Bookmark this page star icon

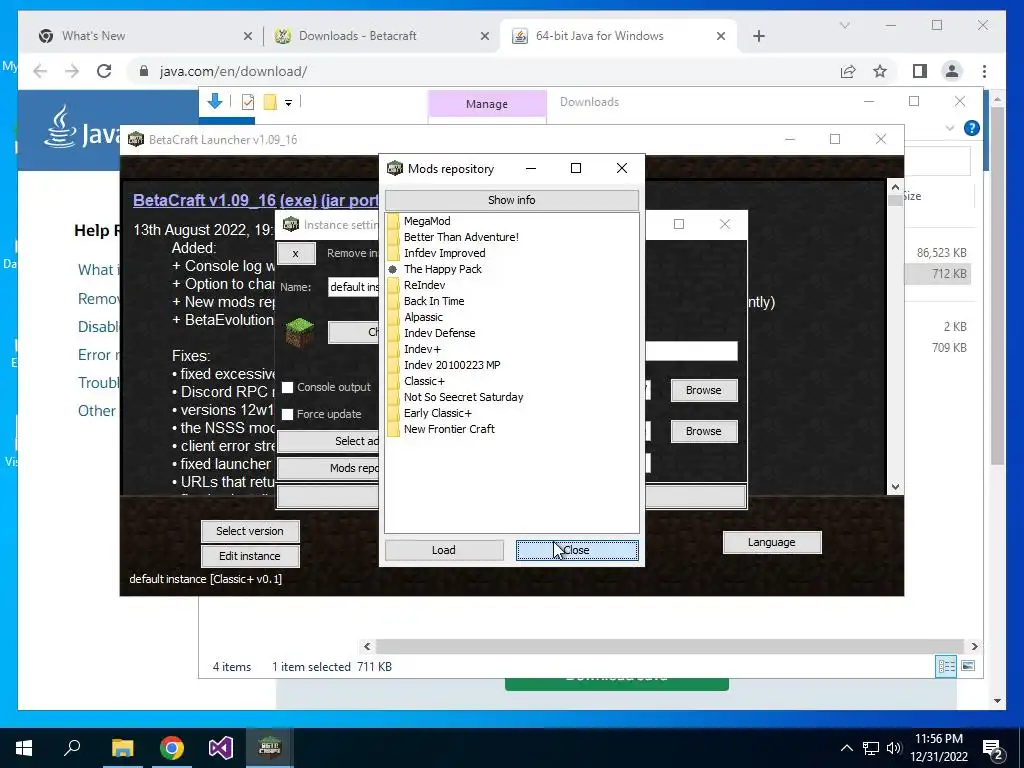pyautogui.click(x=880, y=71)
